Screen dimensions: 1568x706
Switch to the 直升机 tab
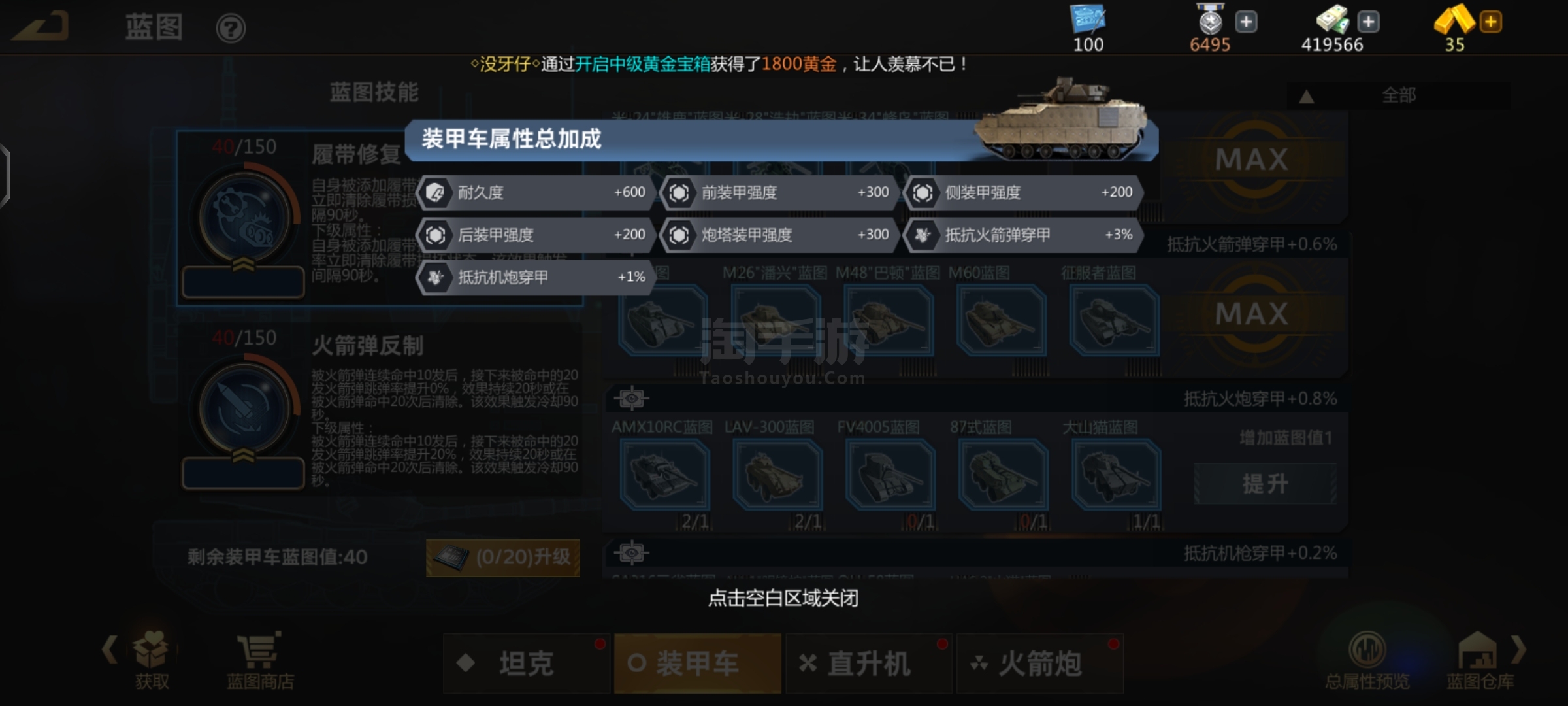click(869, 664)
